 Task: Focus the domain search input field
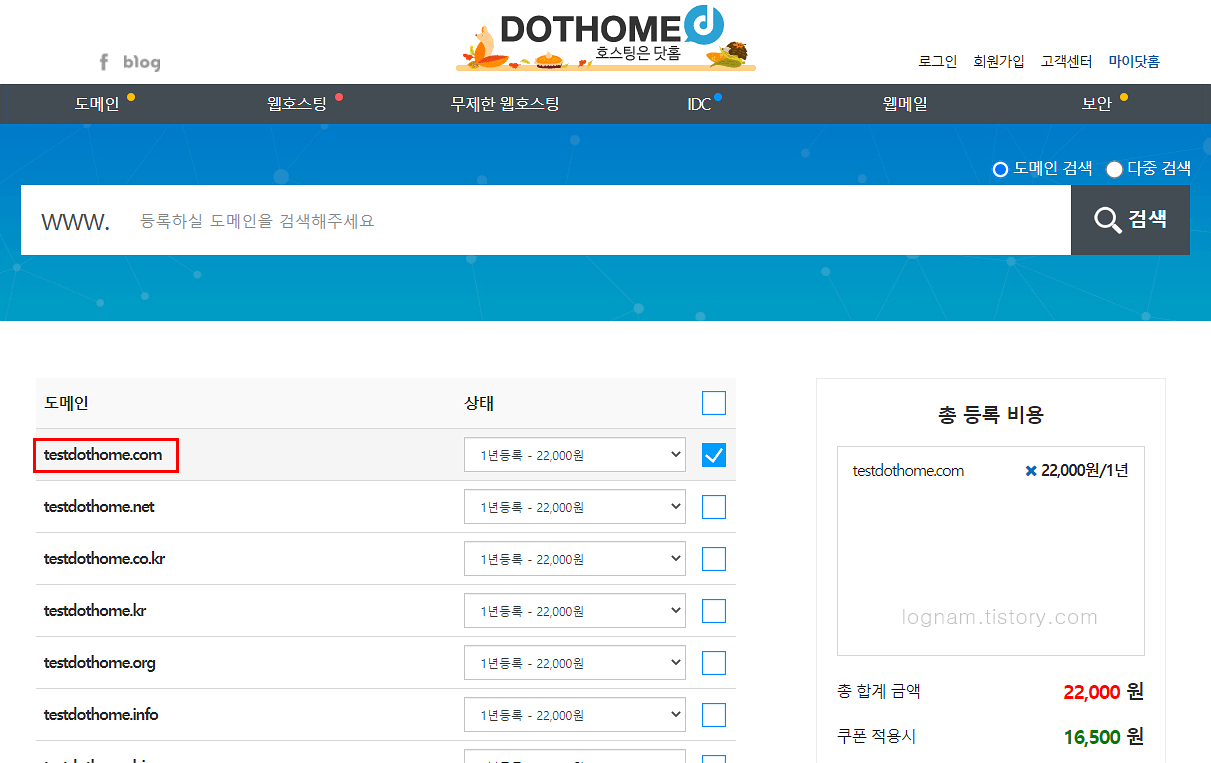[546, 220]
